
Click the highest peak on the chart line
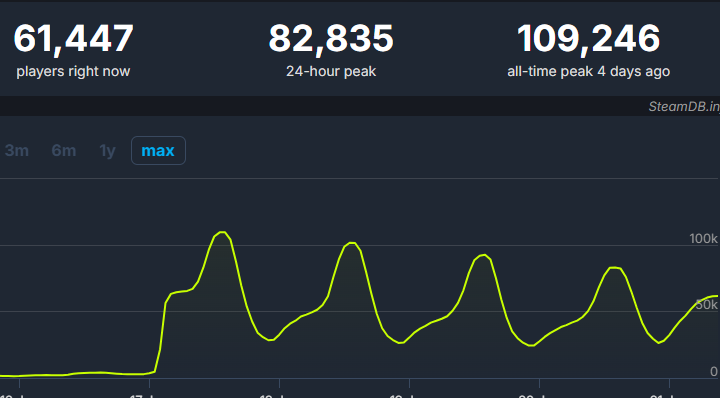pyautogui.click(x=222, y=232)
